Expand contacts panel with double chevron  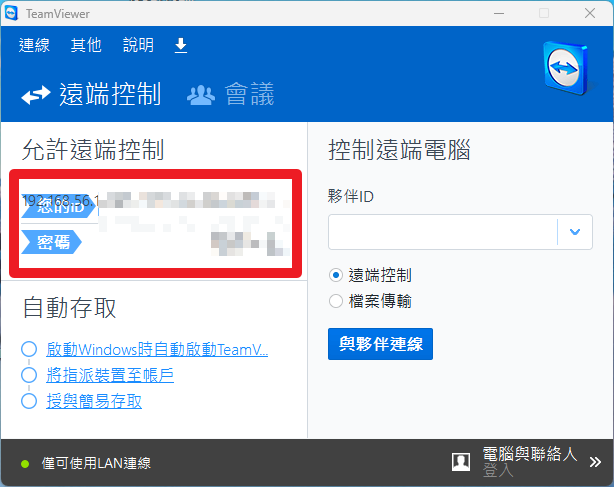point(595,462)
